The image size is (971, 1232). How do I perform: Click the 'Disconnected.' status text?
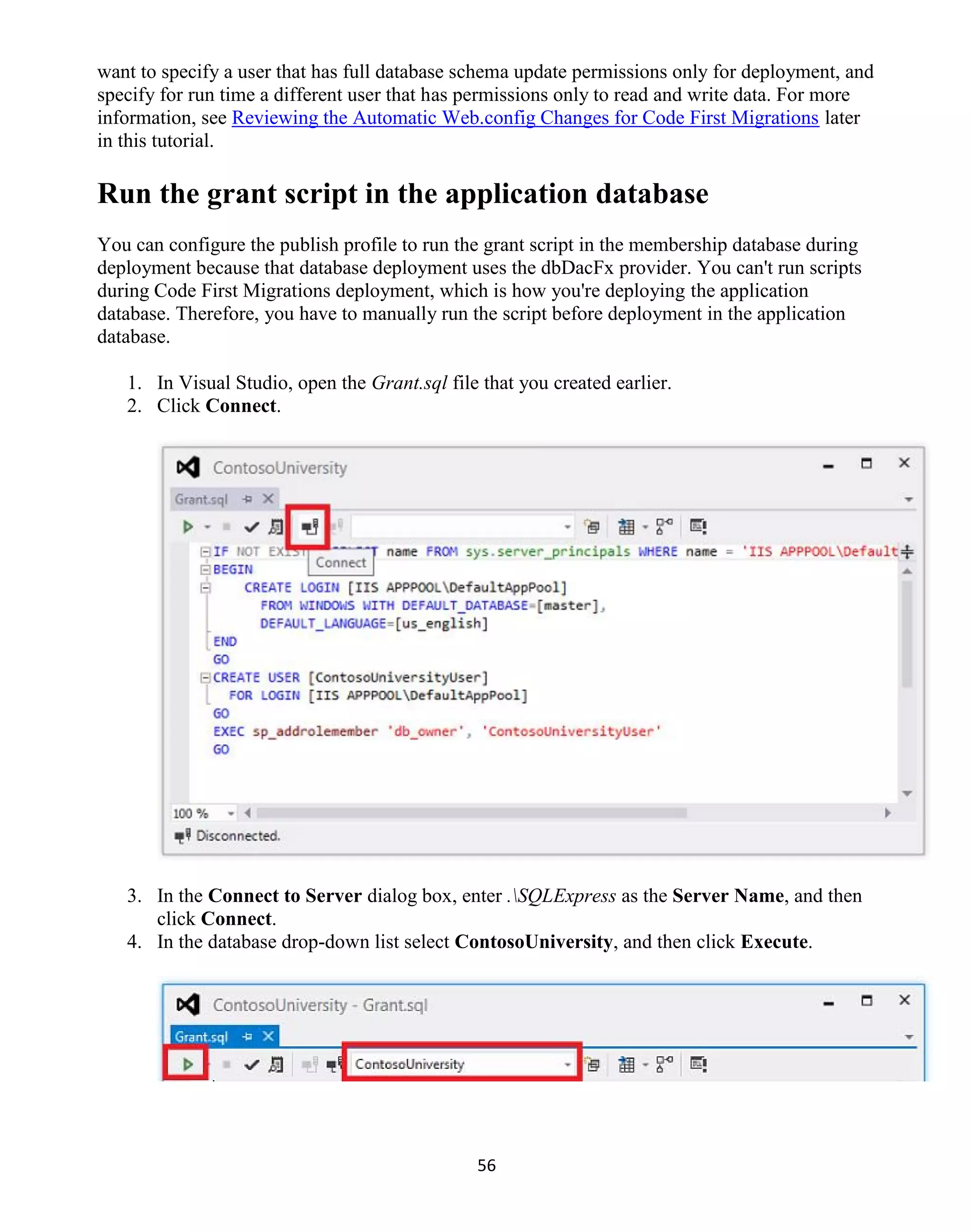coord(238,835)
